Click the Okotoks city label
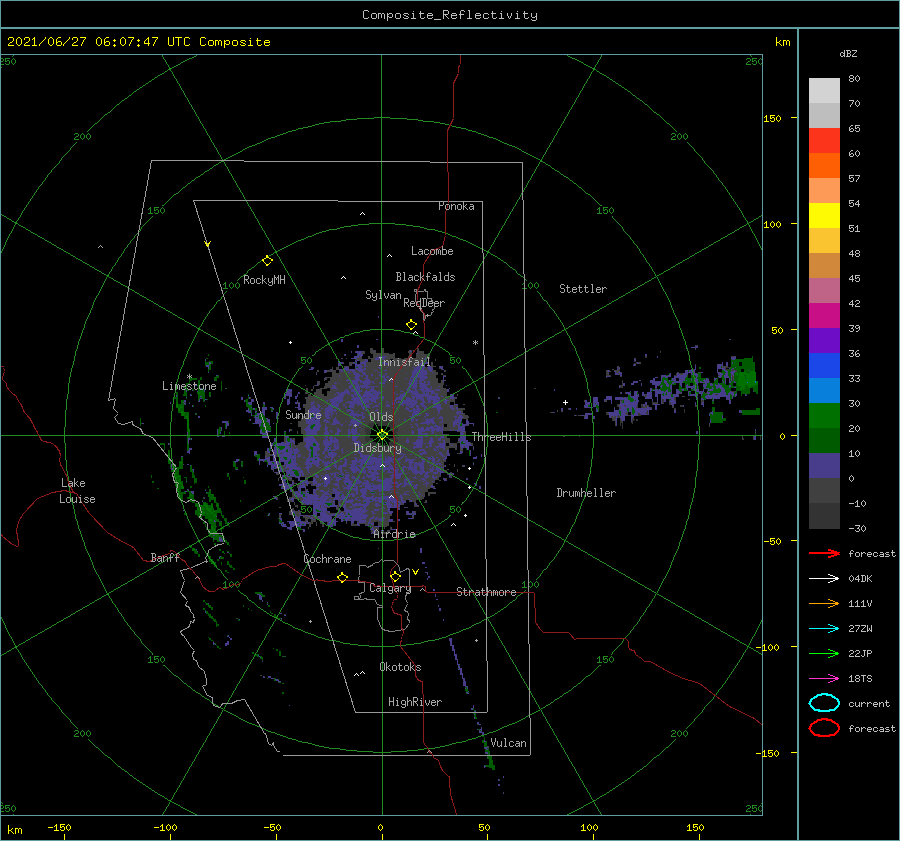900x841 pixels. coord(400,667)
